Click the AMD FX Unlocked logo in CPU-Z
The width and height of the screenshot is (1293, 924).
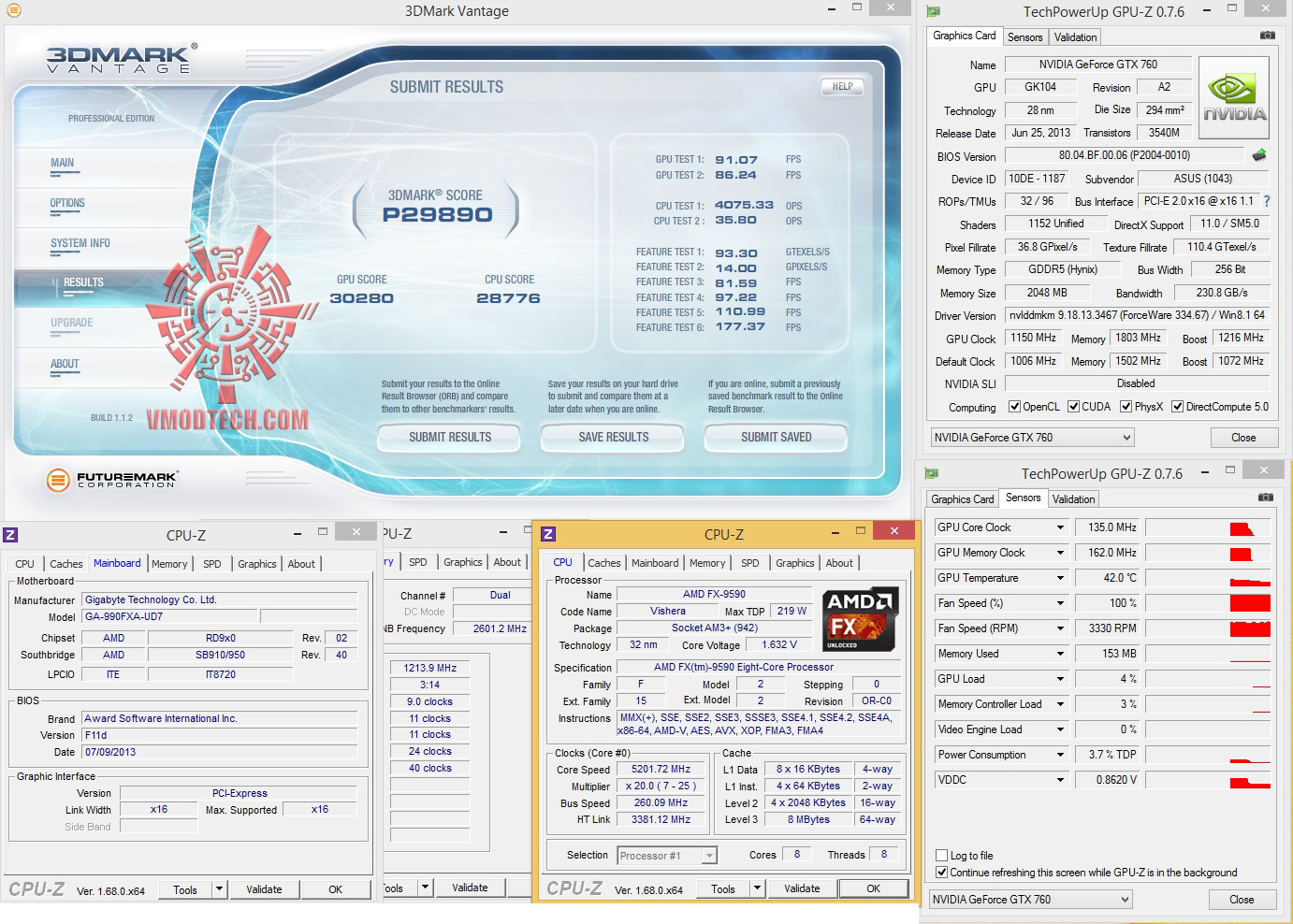click(860, 619)
